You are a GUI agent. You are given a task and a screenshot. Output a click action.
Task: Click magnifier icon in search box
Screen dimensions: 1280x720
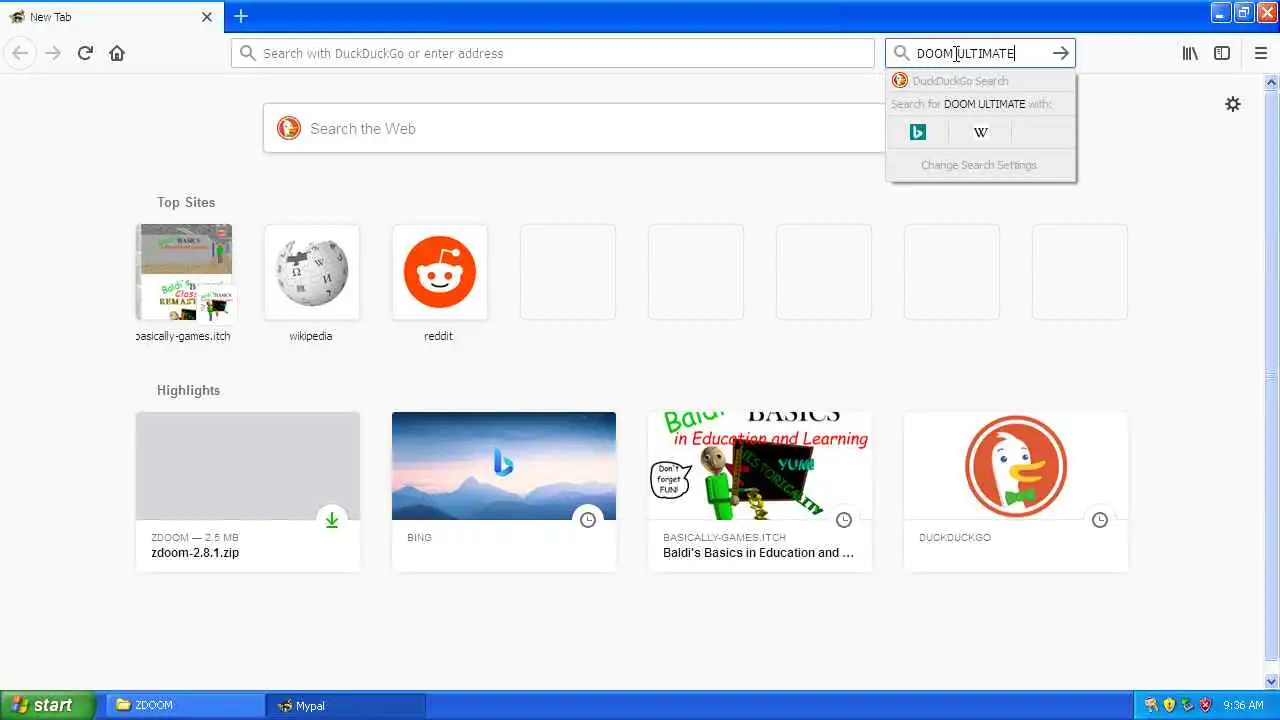click(x=902, y=53)
